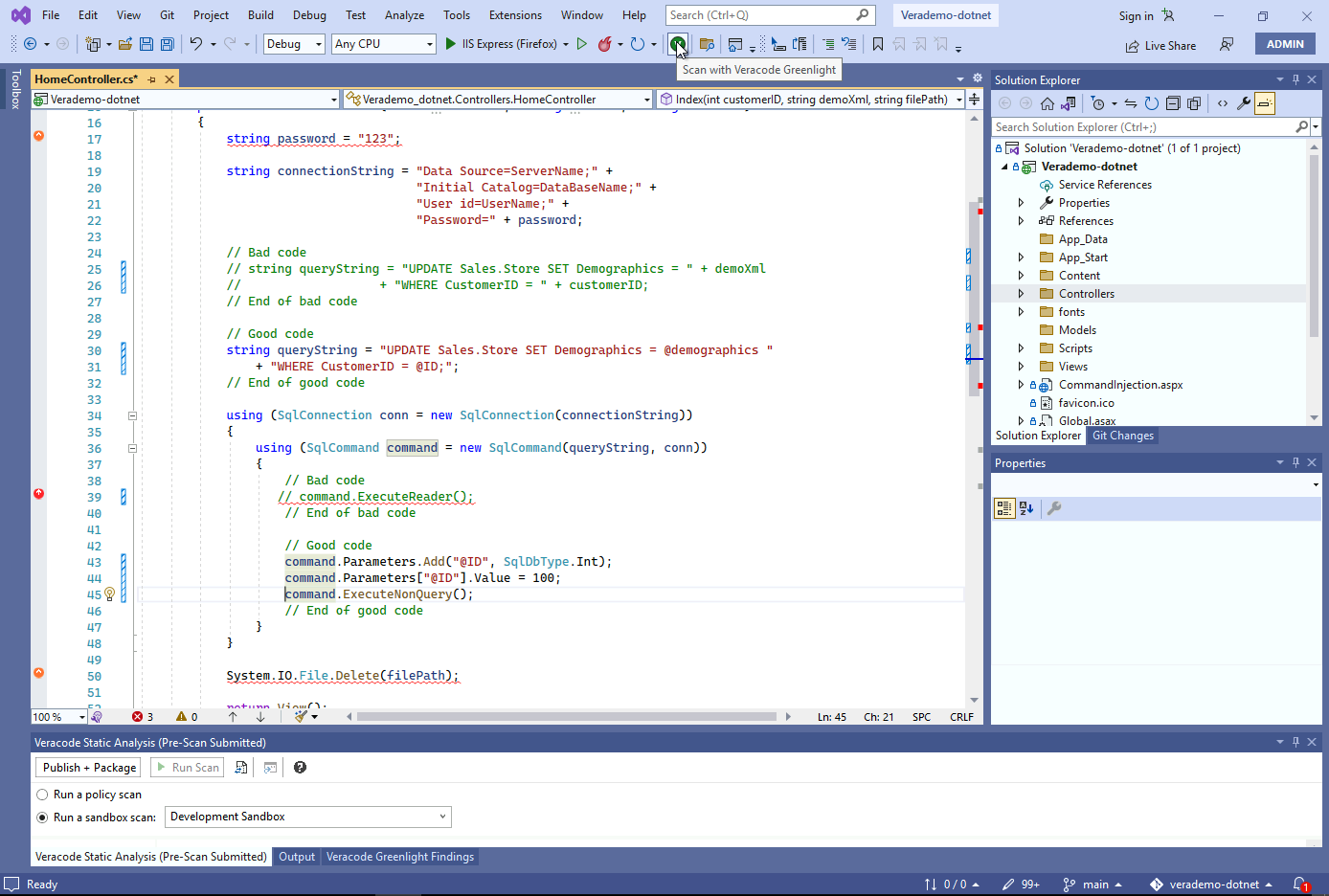Click the red error count indicator
This screenshot has height=896, width=1329.
point(143,717)
